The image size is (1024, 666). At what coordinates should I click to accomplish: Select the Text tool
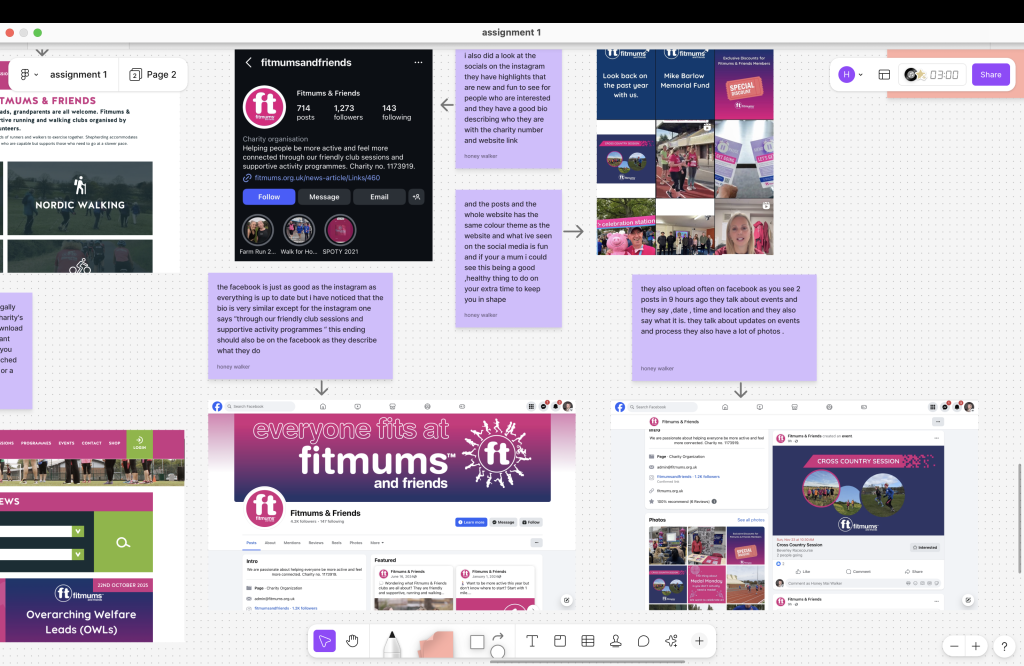(x=532, y=641)
